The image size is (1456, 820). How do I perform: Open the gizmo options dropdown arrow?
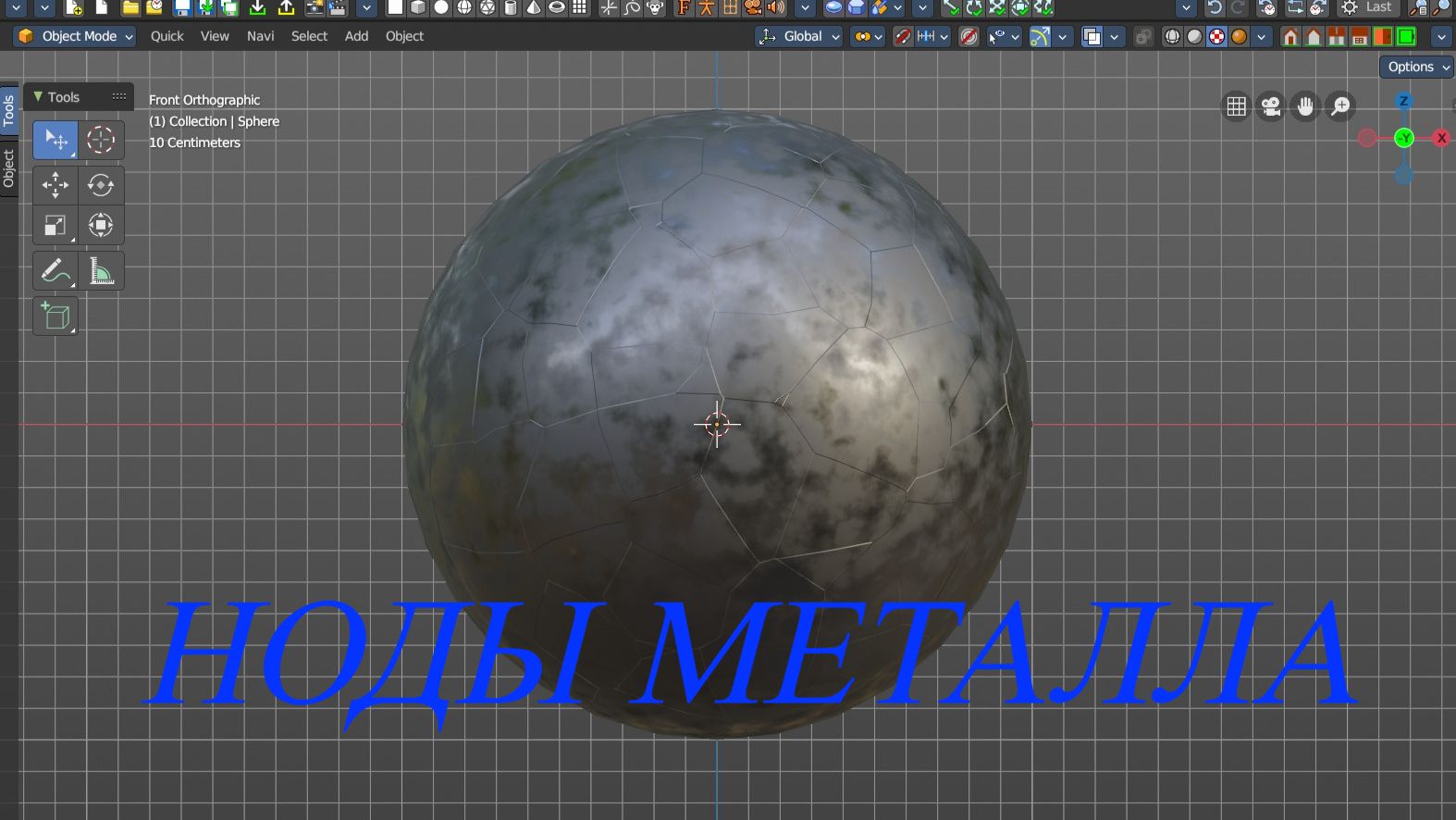[x=1063, y=36]
